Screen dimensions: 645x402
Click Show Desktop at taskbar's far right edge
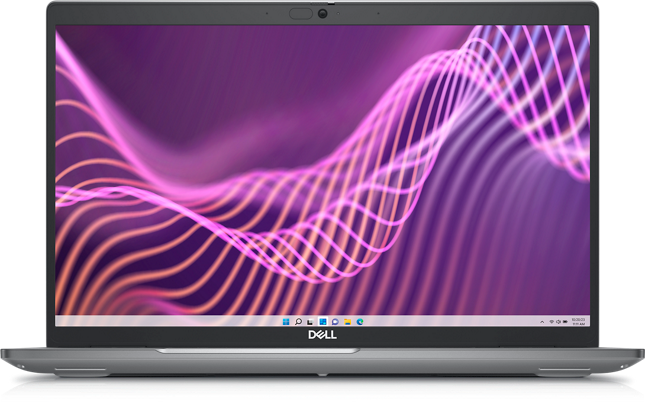click(590, 322)
